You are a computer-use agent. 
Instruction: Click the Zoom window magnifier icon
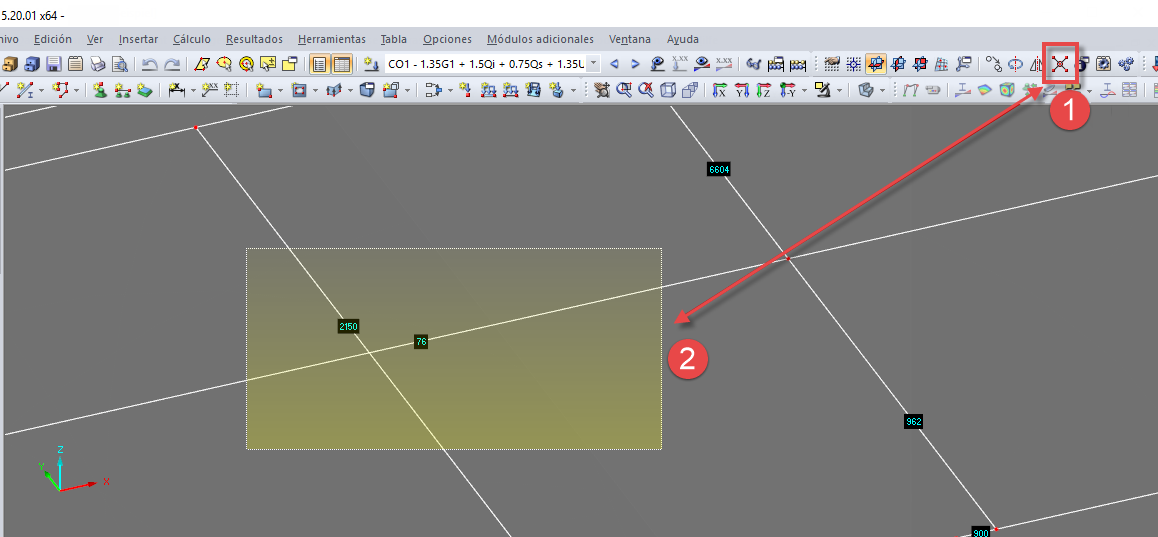pos(624,90)
